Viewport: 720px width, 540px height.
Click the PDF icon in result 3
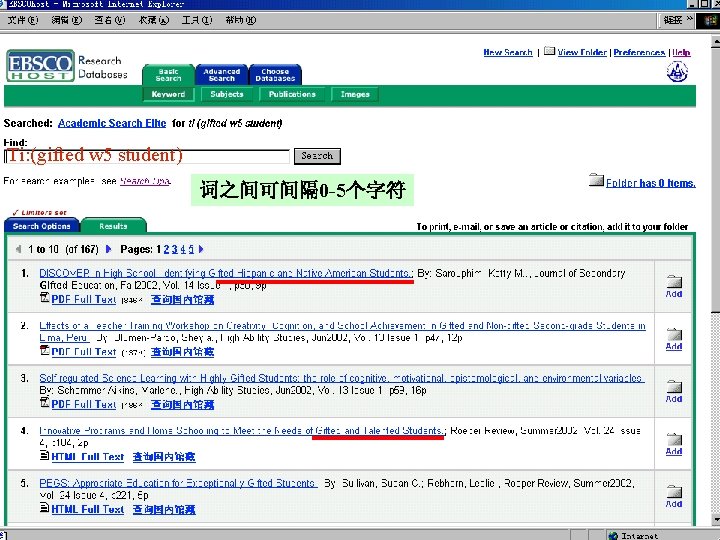pyautogui.click(x=45, y=403)
